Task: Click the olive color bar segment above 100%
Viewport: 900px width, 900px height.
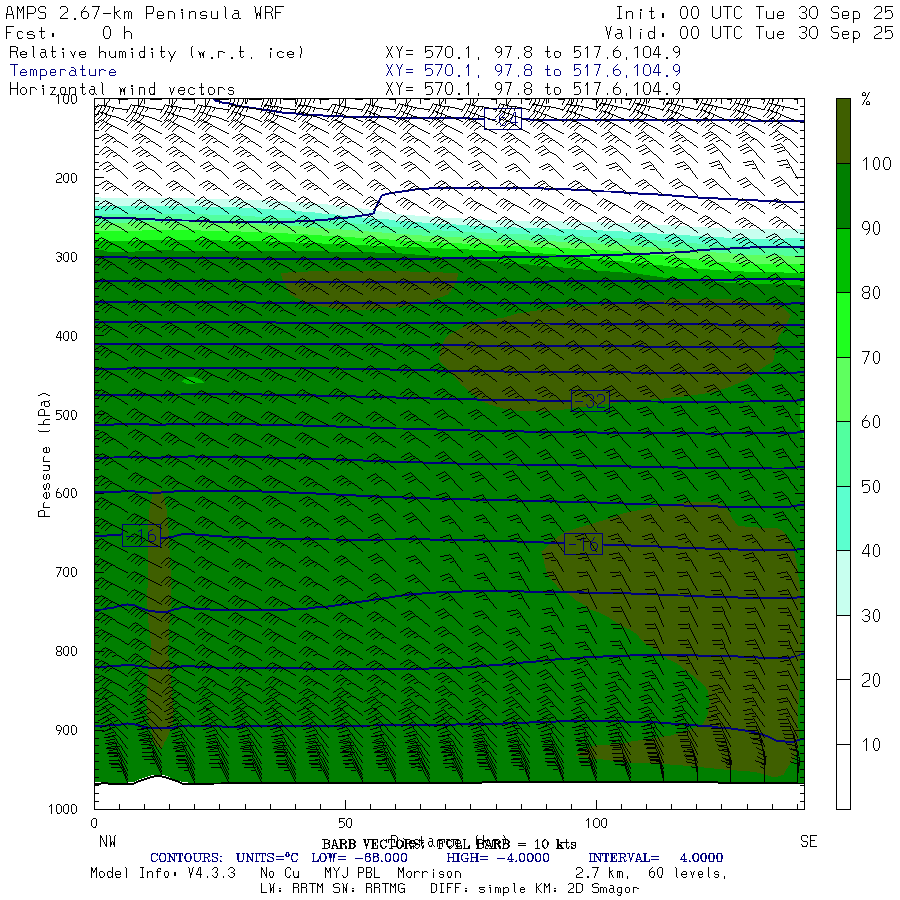Action: coord(843,131)
